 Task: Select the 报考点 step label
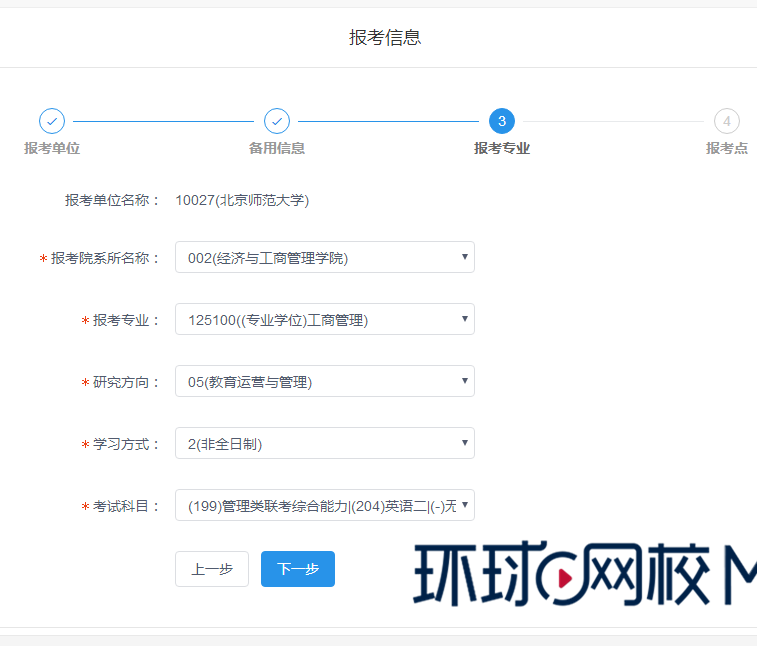pyautogui.click(x=727, y=148)
